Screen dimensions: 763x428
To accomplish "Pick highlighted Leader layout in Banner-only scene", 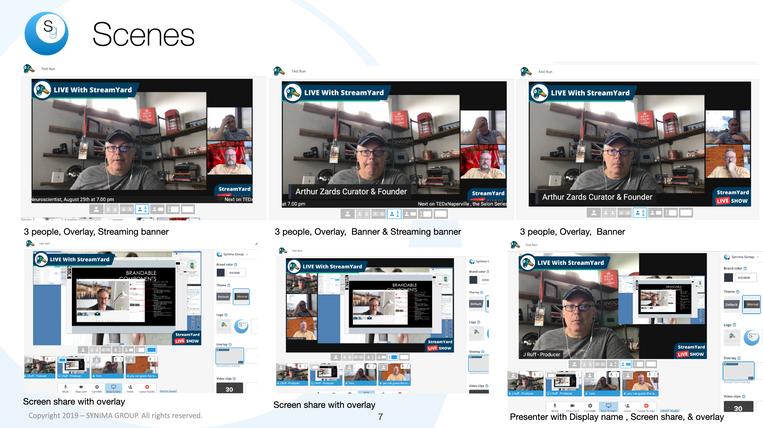I will click(640, 213).
